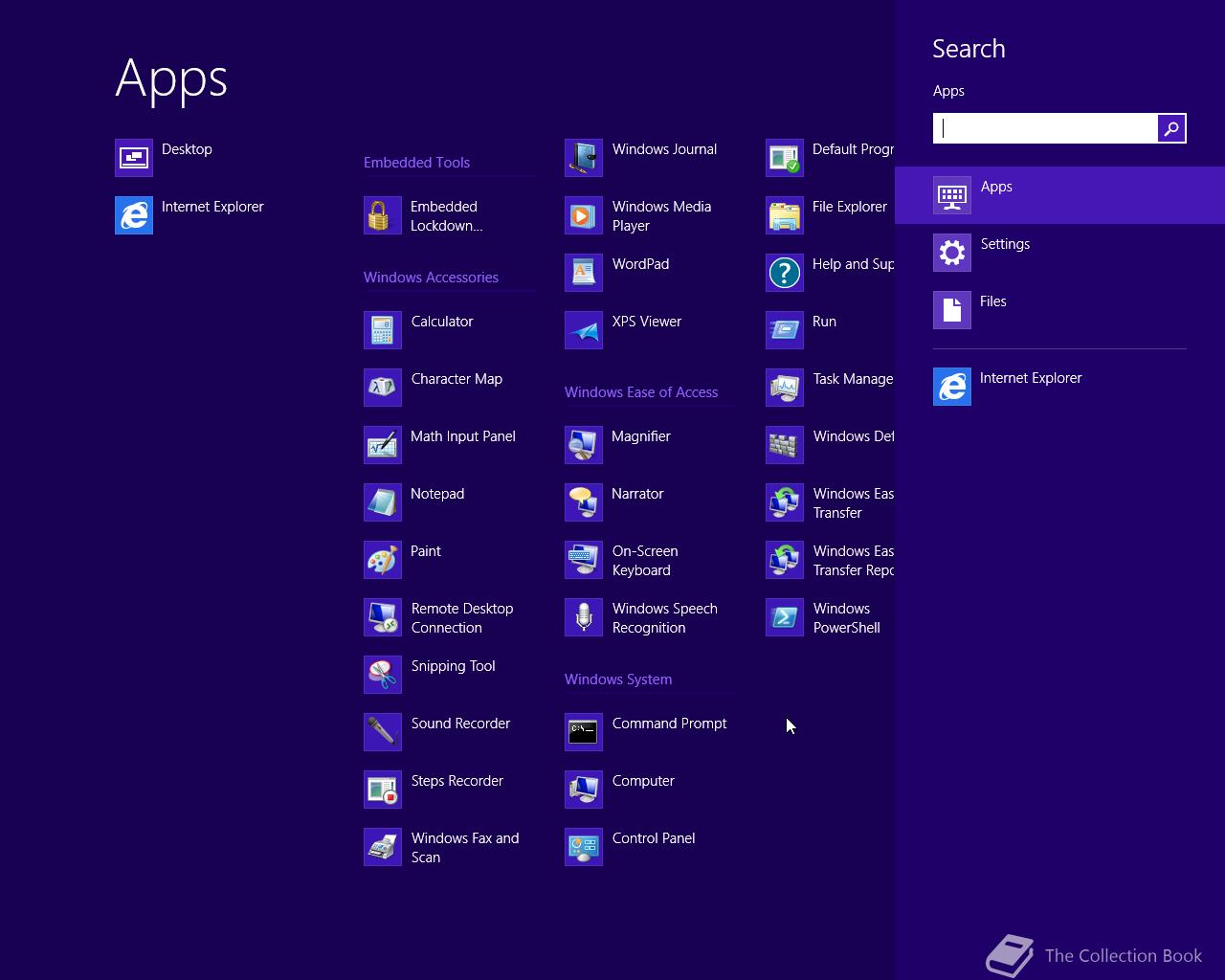Open Task Manager icon
Image resolution: width=1225 pixels, height=980 pixels.
coord(785,388)
